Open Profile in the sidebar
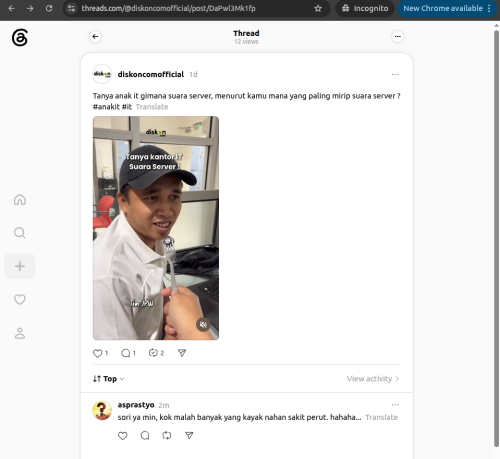 pyautogui.click(x=20, y=333)
